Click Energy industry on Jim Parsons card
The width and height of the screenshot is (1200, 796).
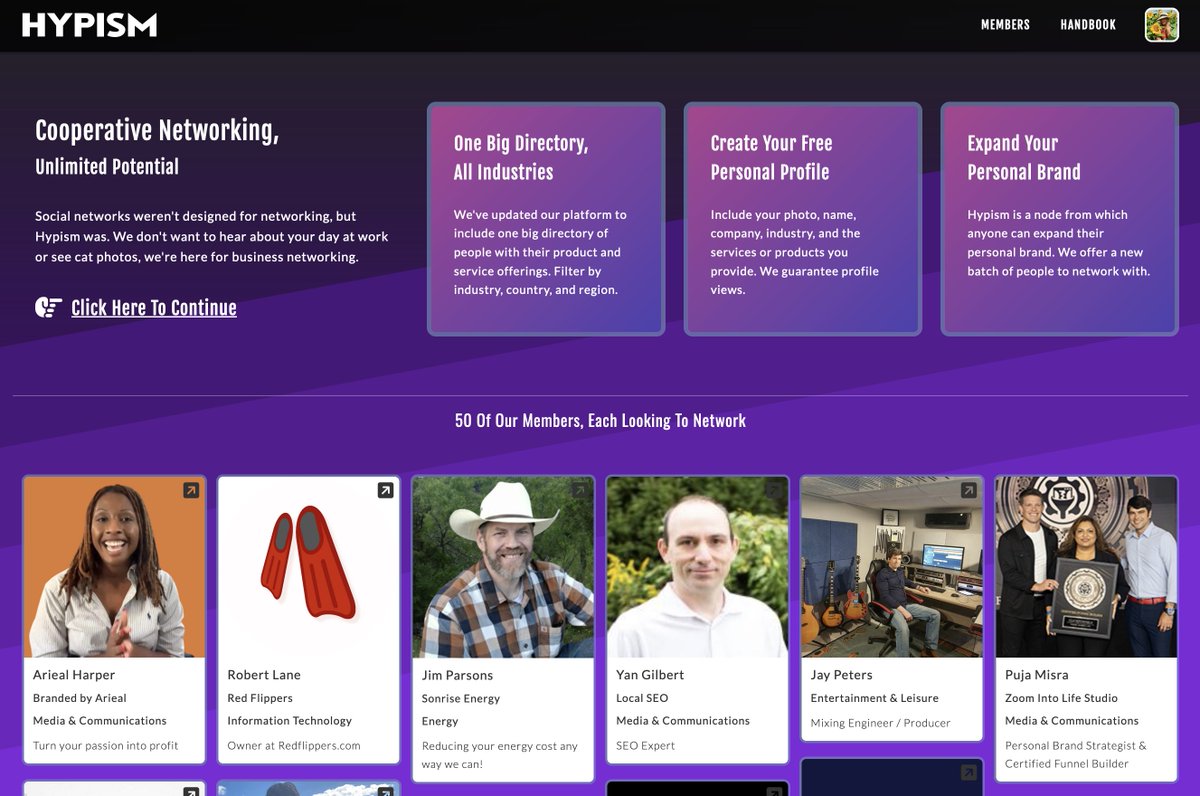click(440, 721)
